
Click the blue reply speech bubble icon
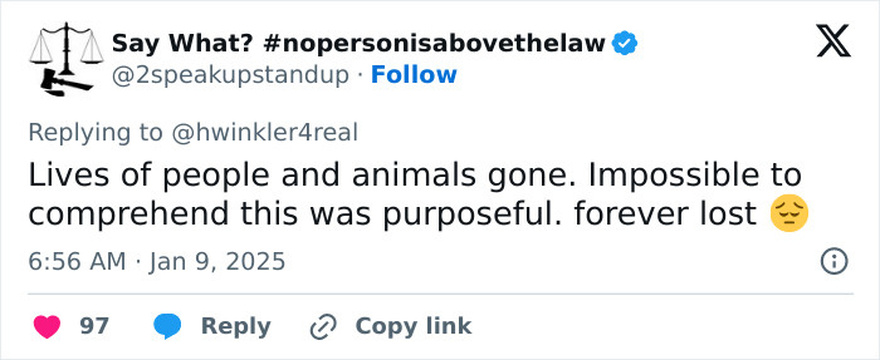167,327
